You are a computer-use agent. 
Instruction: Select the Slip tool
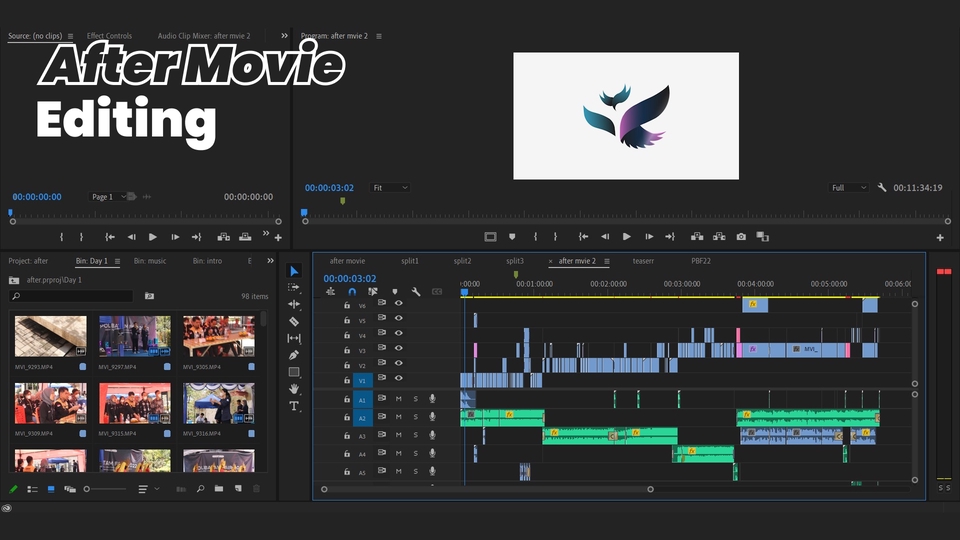pos(294,338)
